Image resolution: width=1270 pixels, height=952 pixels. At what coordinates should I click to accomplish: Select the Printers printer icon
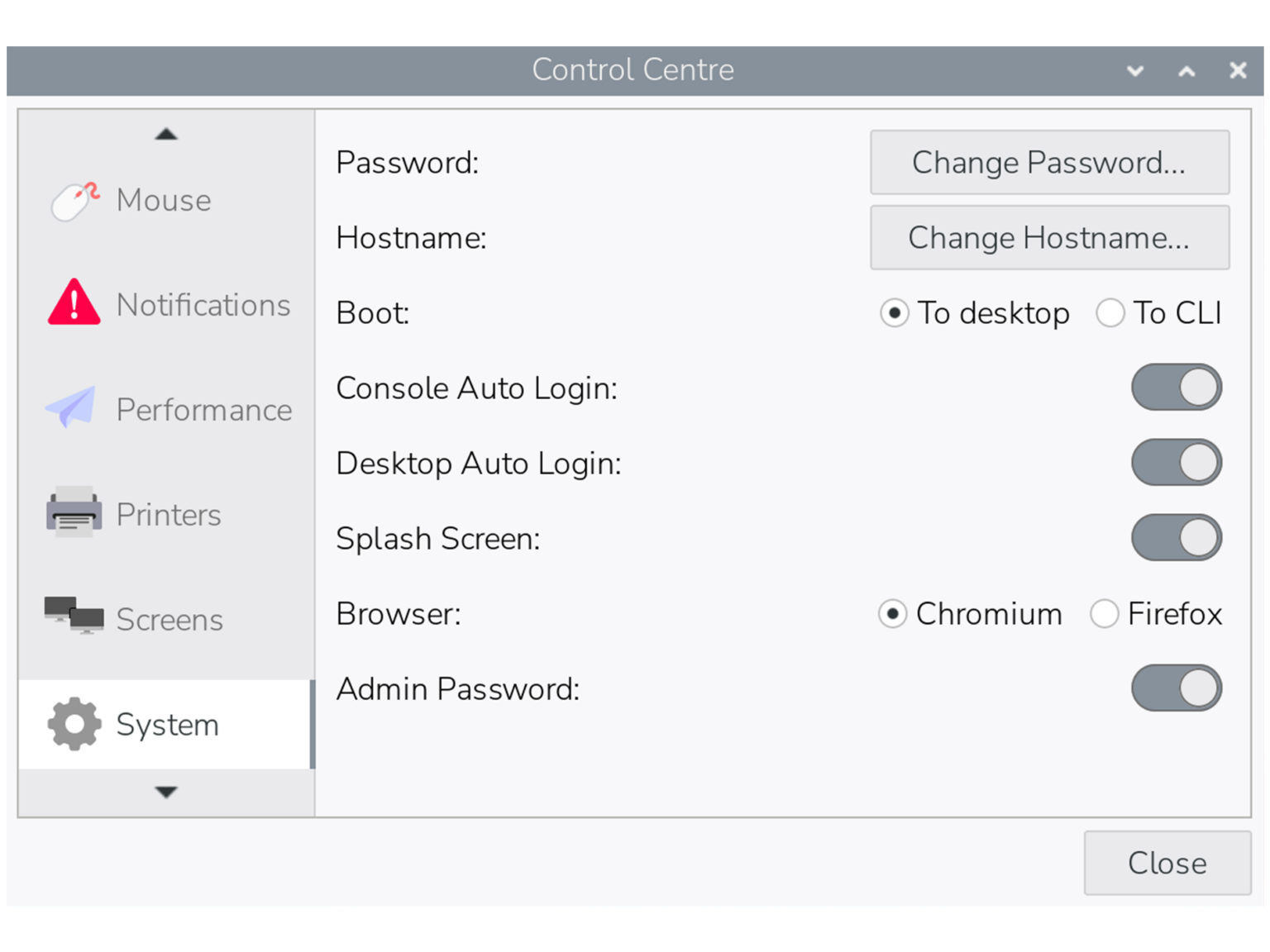pyautogui.click(x=74, y=513)
